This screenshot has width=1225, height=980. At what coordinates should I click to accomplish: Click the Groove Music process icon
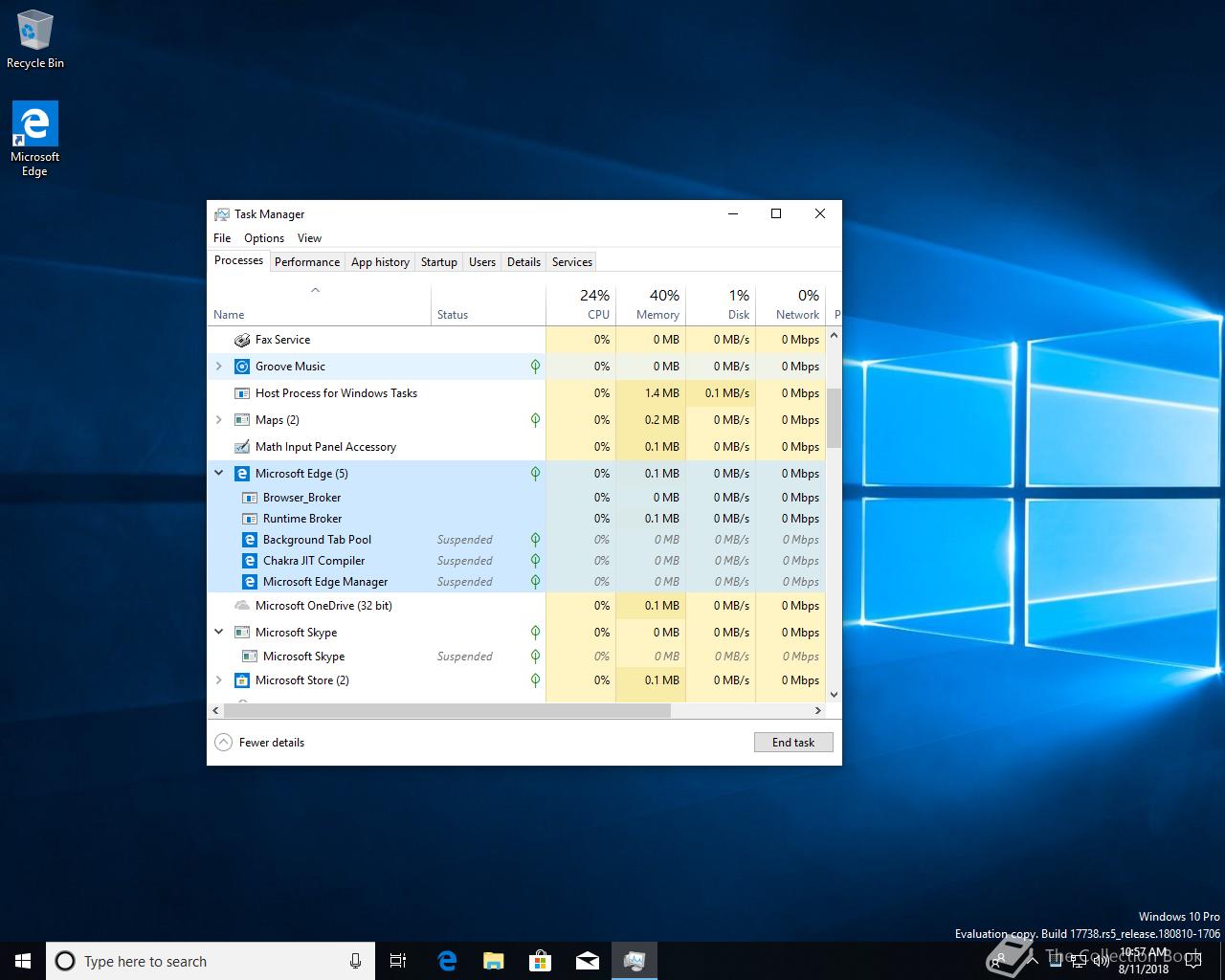click(x=242, y=367)
